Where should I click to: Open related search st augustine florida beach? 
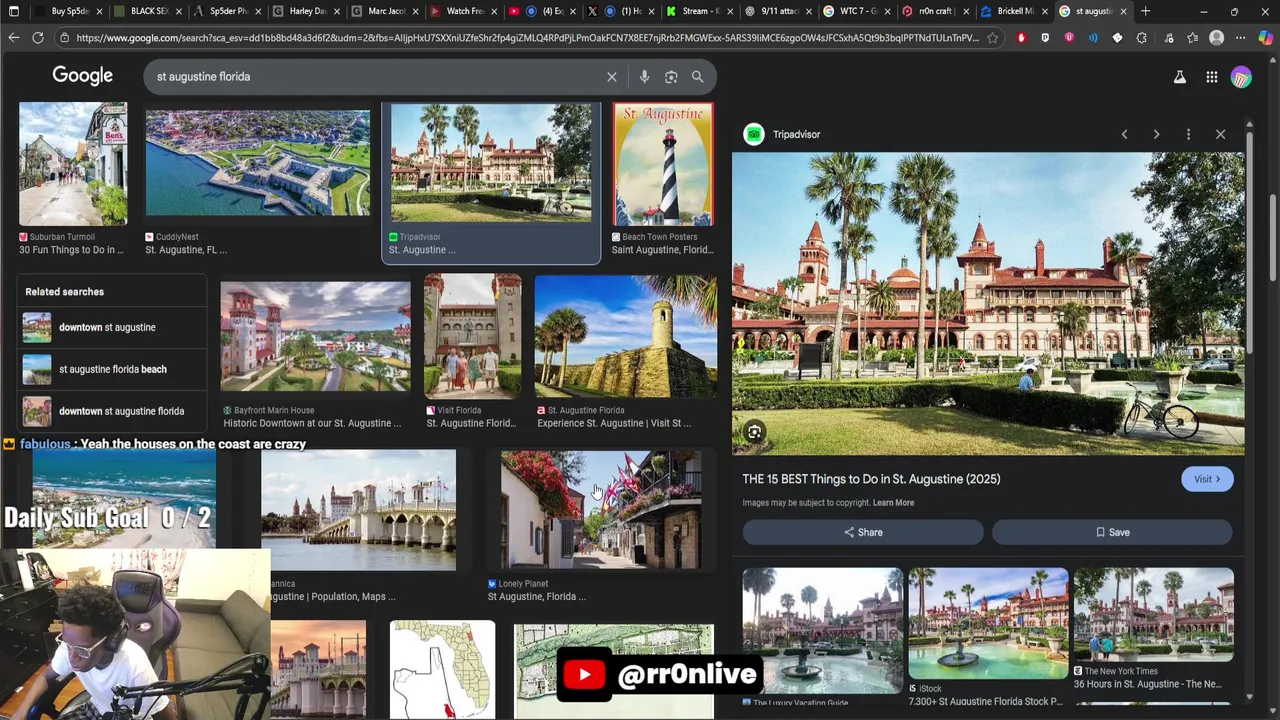click(x=111, y=370)
